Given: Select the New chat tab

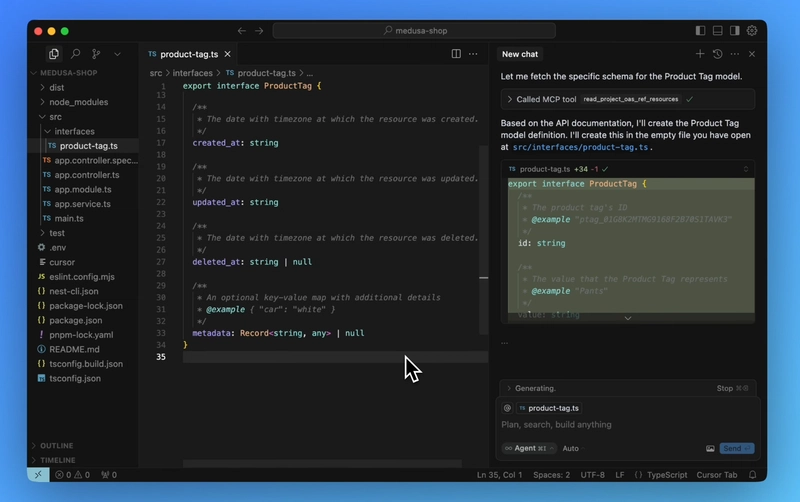Looking at the screenshot, I should (520, 54).
